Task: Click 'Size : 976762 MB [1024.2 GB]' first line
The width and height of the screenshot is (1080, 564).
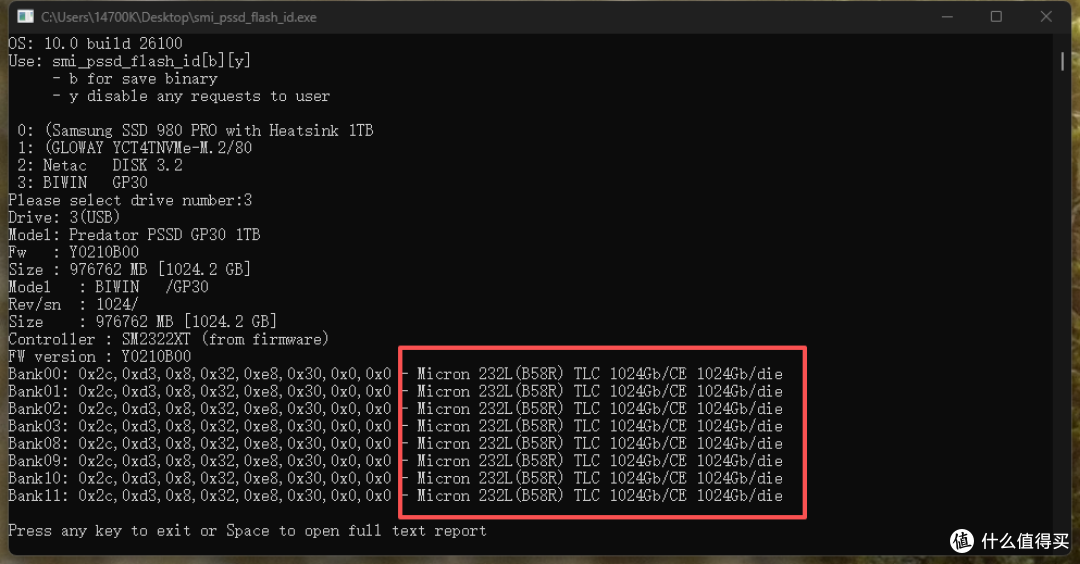Action: point(129,269)
